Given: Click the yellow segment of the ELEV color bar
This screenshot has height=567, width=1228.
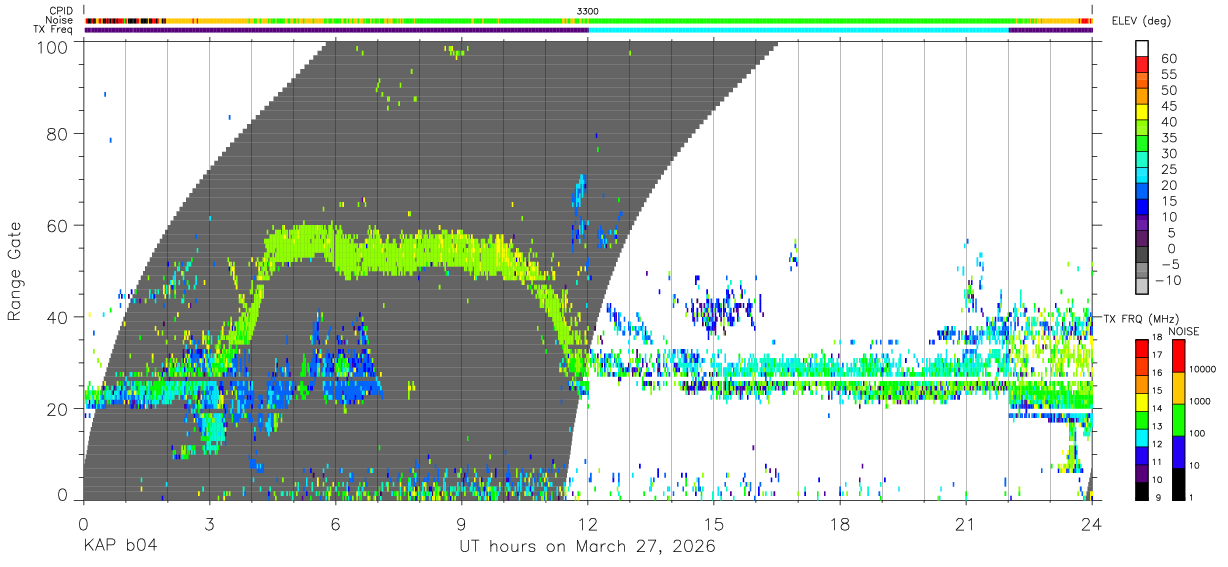Looking at the screenshot, I should (x=1142, y=113).
